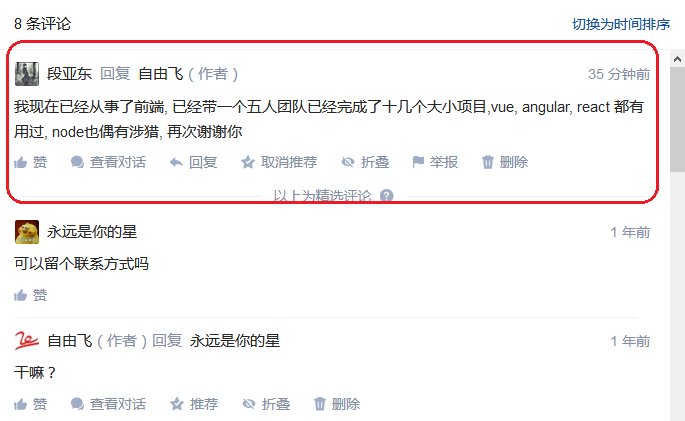The image size is (685, 421).
Task: Like 段亚东's comment with thumbs-up icon
Action: click(x=31, y=162)
